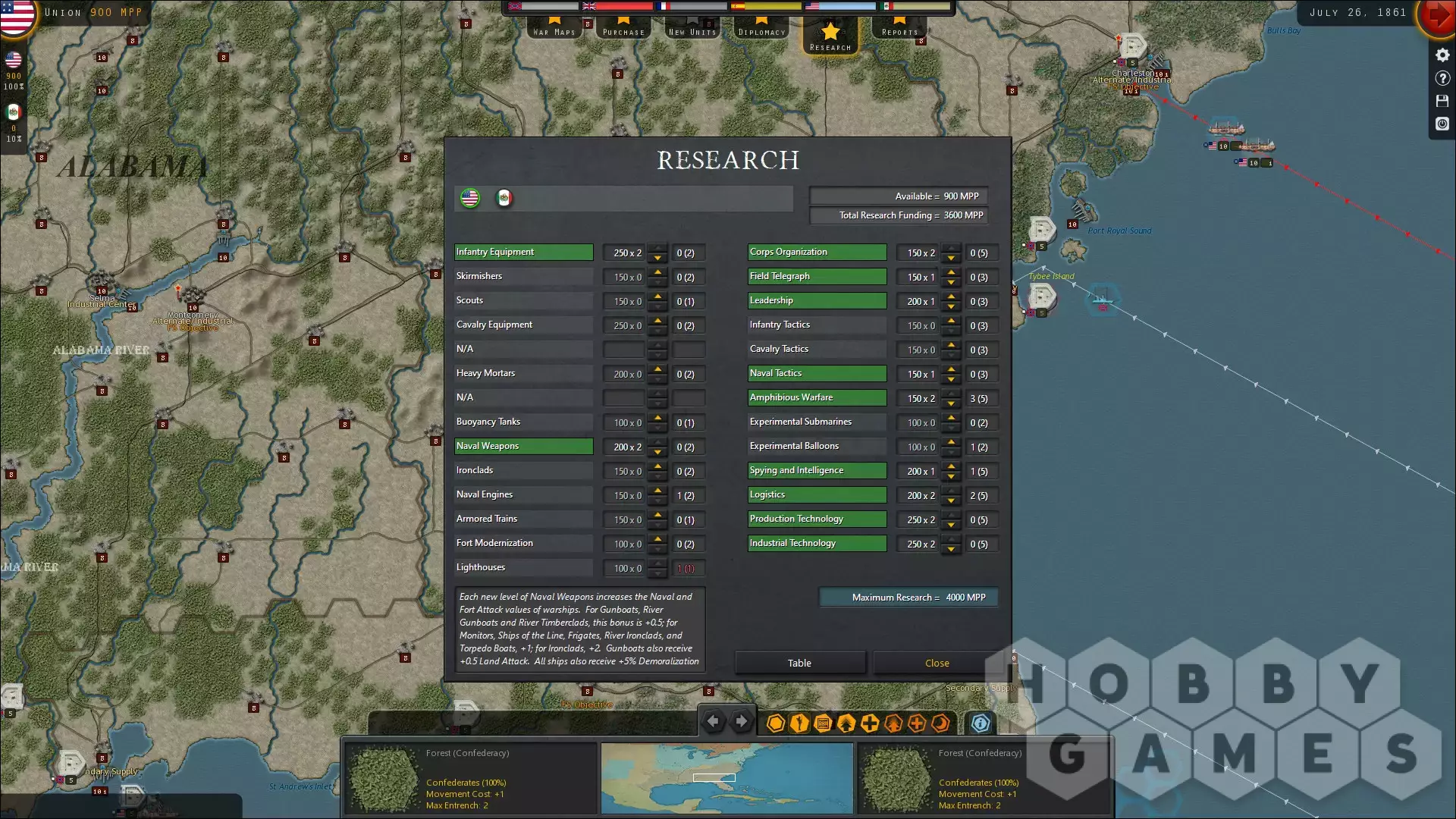Click the minimap of North America

point(726,778)
